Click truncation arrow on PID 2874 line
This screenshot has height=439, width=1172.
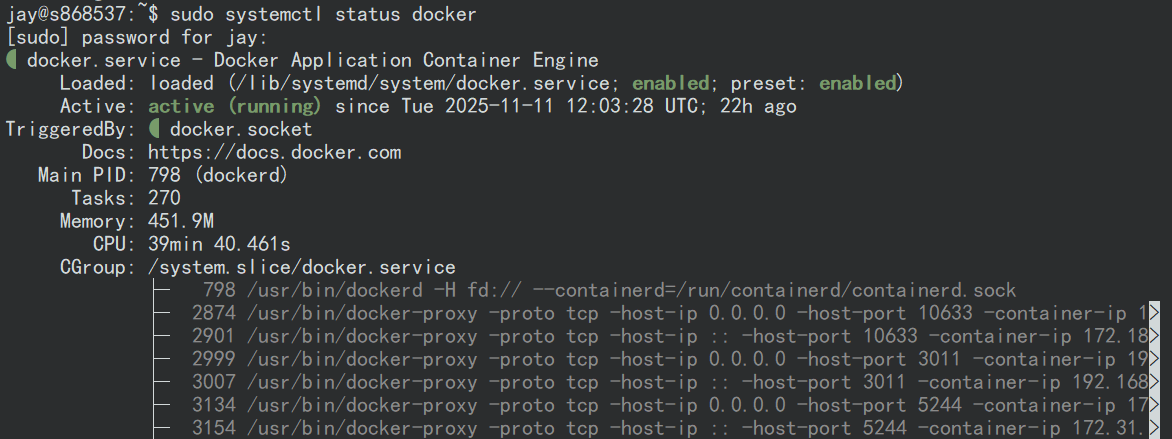1153,313
